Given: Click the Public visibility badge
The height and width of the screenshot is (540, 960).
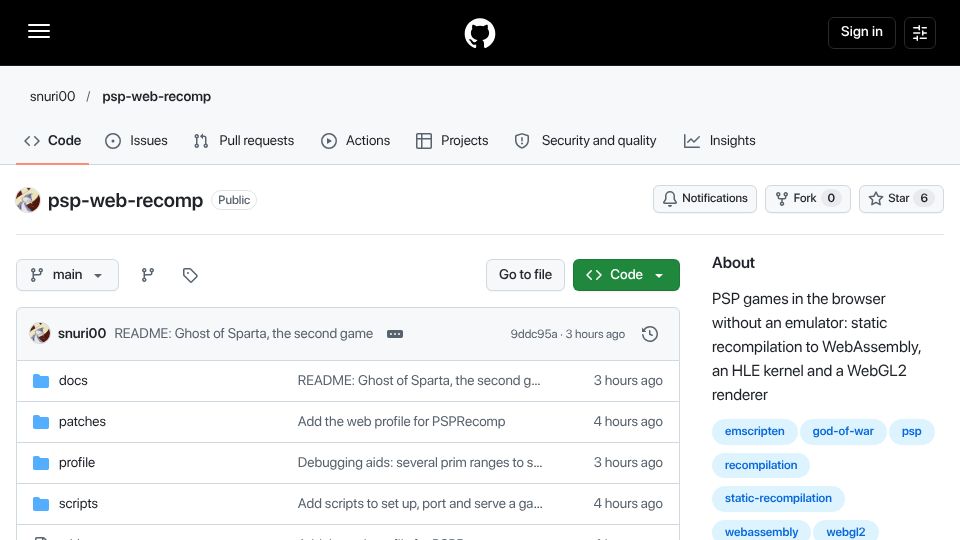Looking at the screenshot, I should click(x=234, y=200).
